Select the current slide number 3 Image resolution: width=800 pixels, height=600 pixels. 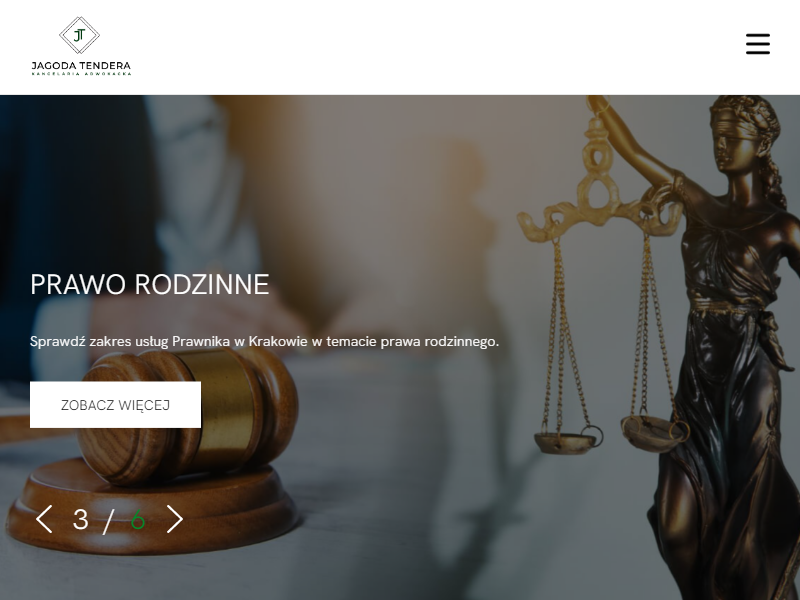click(81, 519)
